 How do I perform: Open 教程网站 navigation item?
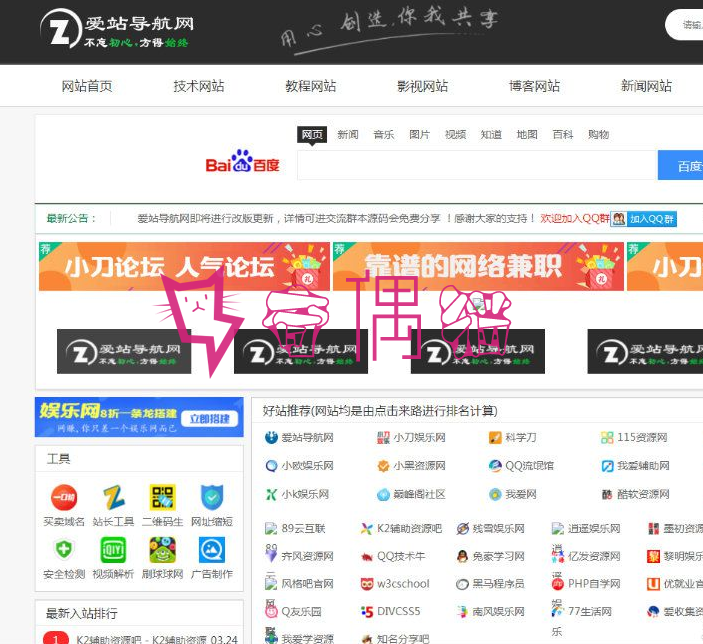click(311, 86)
